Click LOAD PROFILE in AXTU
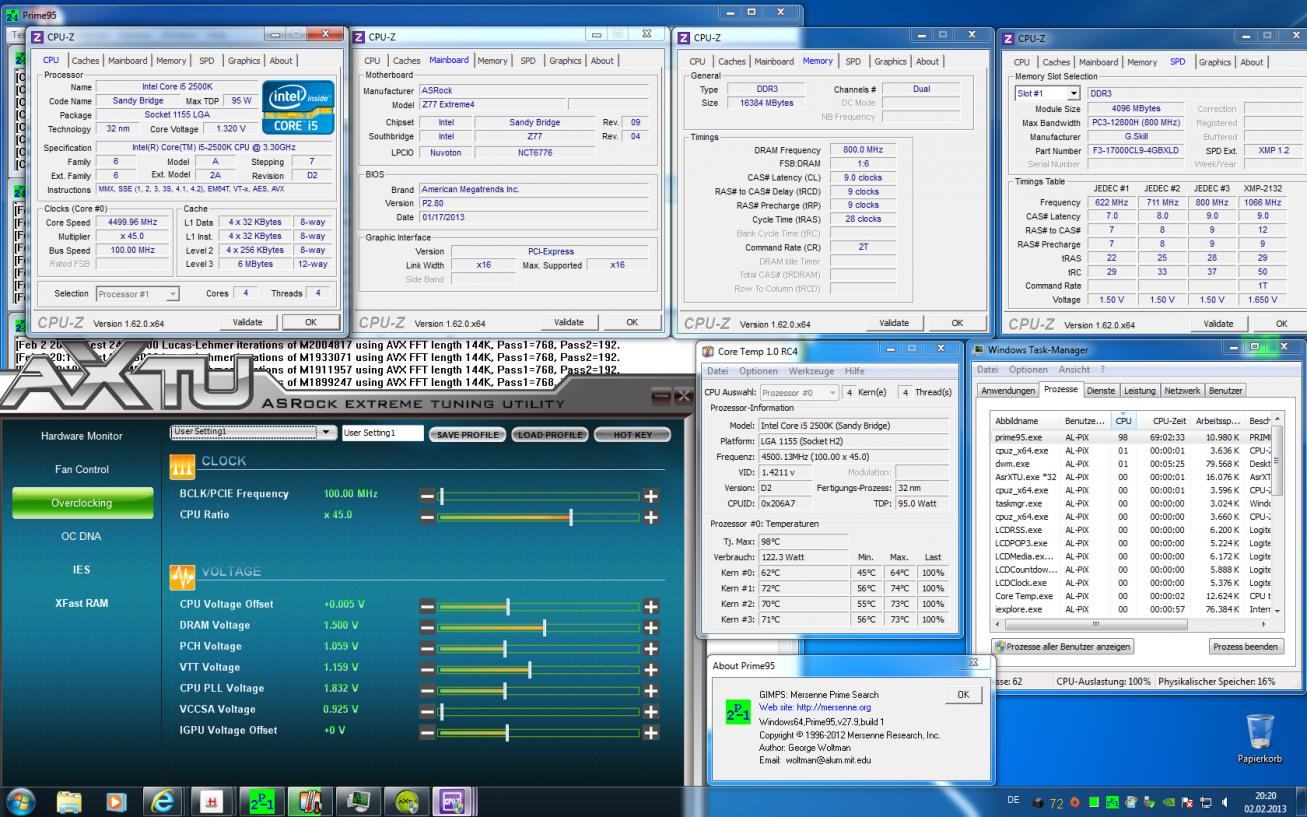 (x=549, y=435)
